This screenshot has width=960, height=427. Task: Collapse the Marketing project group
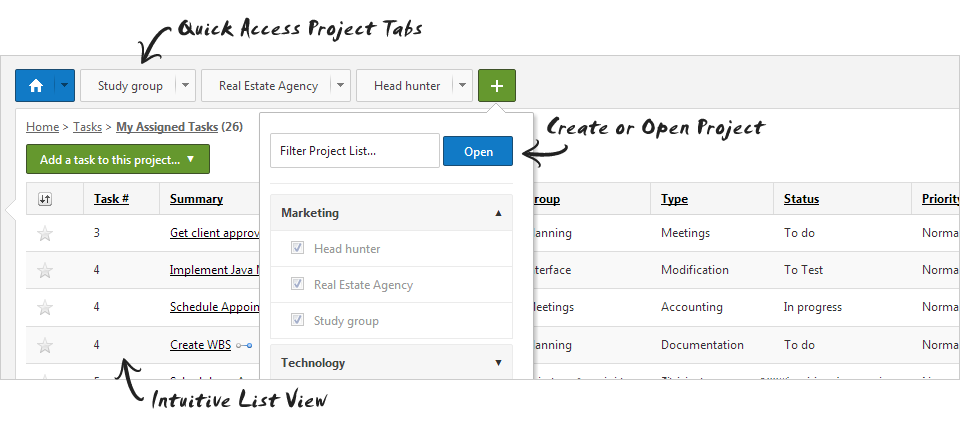click(x=498, y=213)
